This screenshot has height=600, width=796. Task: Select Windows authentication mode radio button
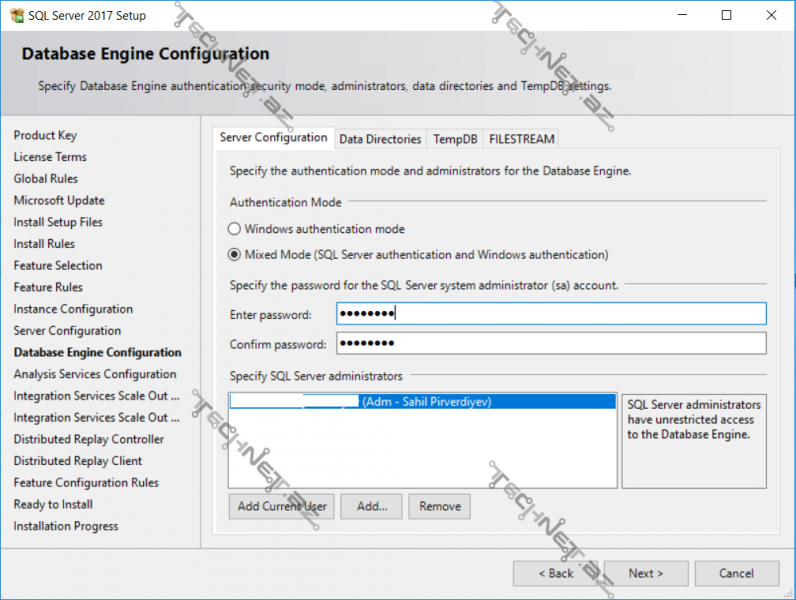coord(235,229)
